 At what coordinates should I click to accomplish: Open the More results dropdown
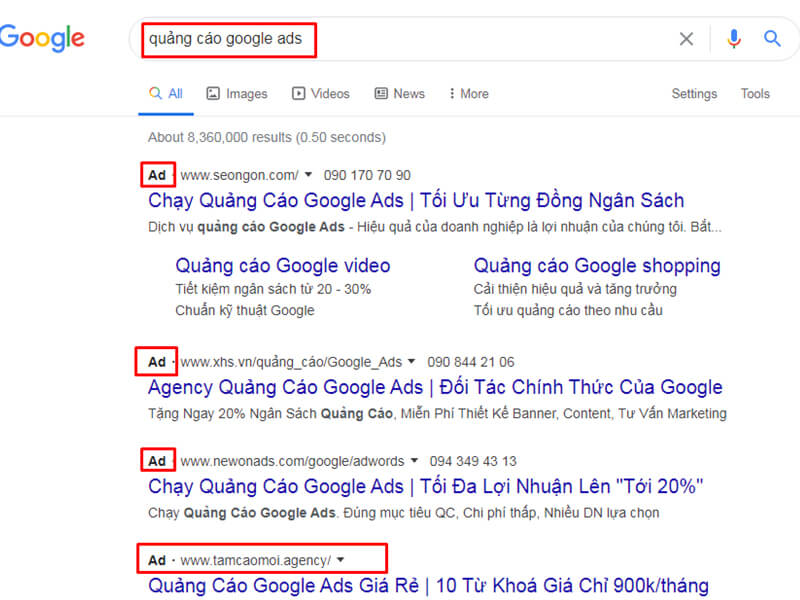tap(466, 93)
